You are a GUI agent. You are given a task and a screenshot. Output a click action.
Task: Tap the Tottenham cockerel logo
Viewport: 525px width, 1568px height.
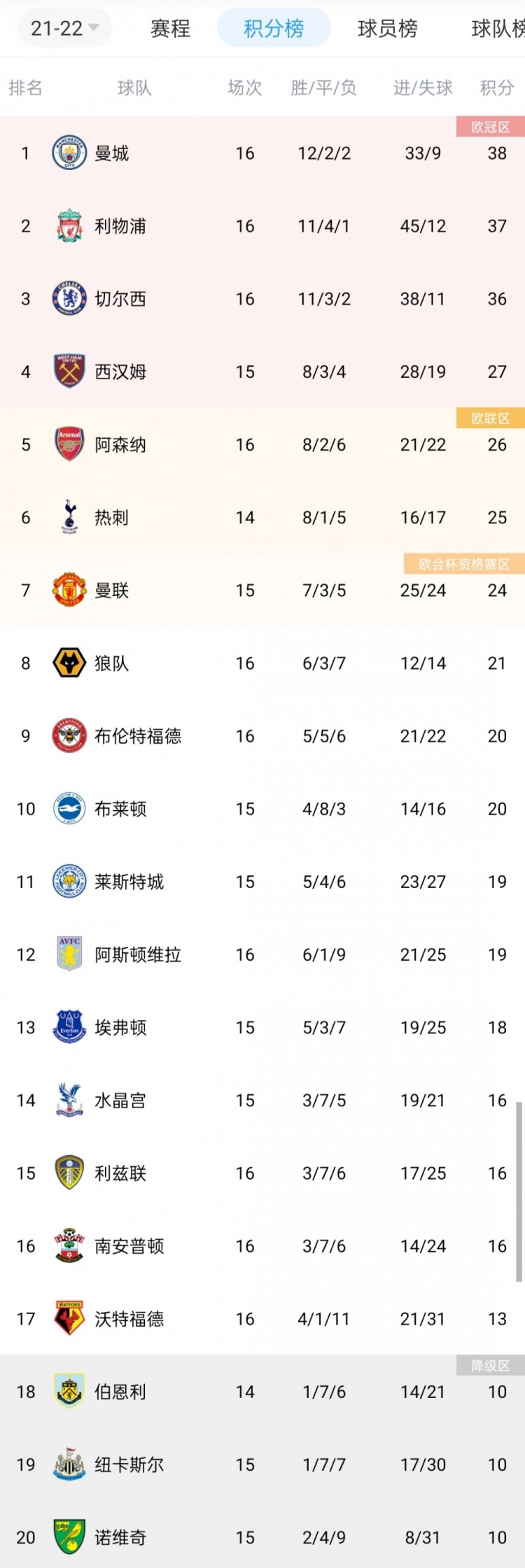(x=69, y=517)
